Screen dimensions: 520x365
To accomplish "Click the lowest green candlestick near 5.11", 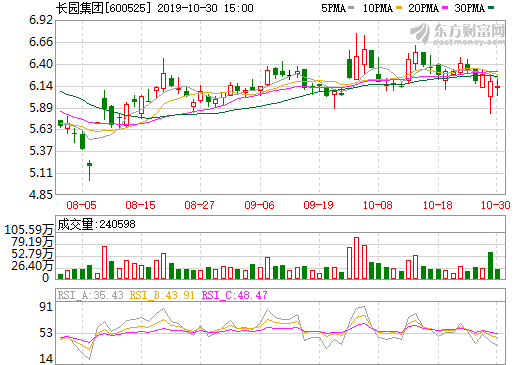I will click(x=89, y=170).
